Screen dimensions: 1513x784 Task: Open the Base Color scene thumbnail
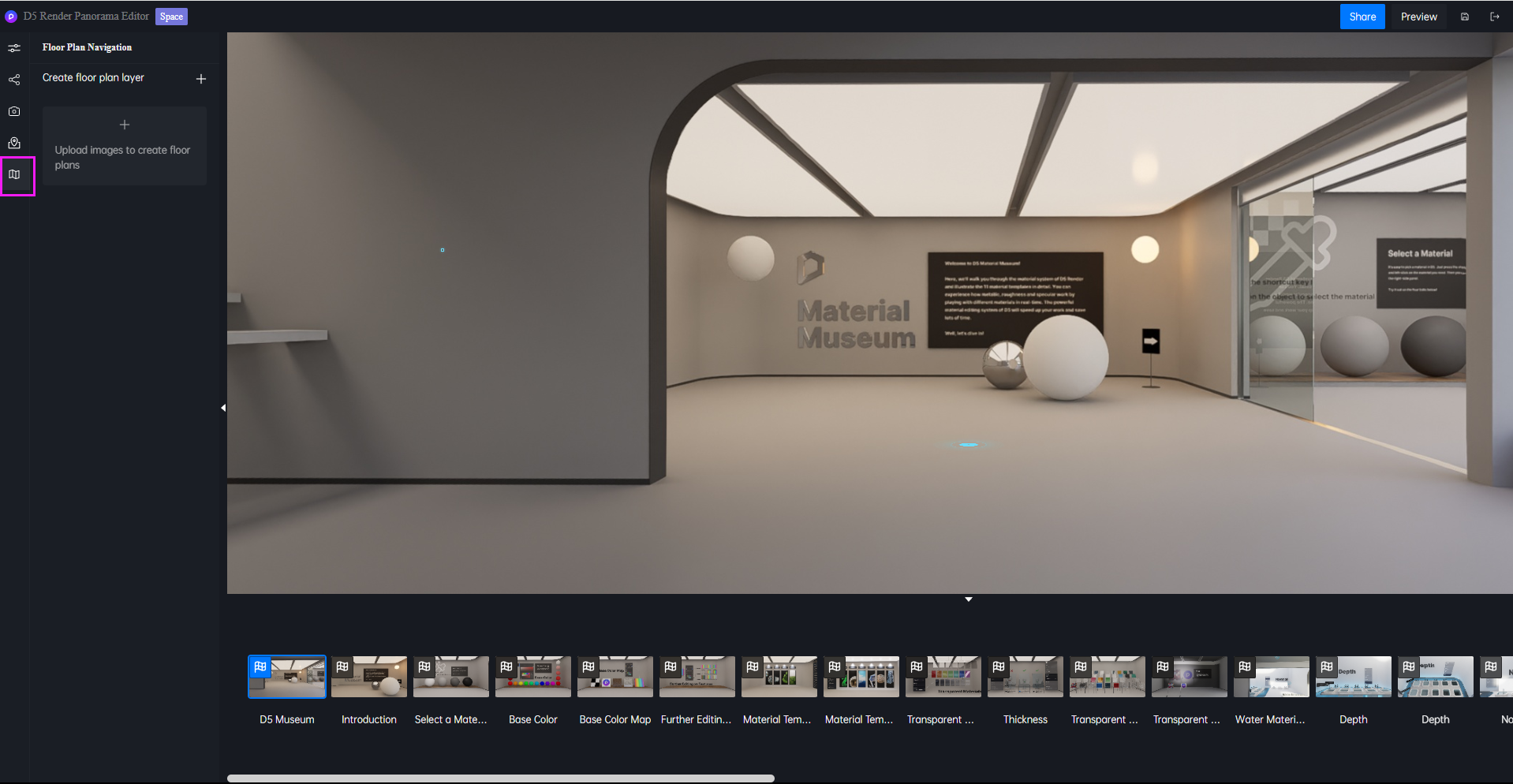tap(533, 677)
